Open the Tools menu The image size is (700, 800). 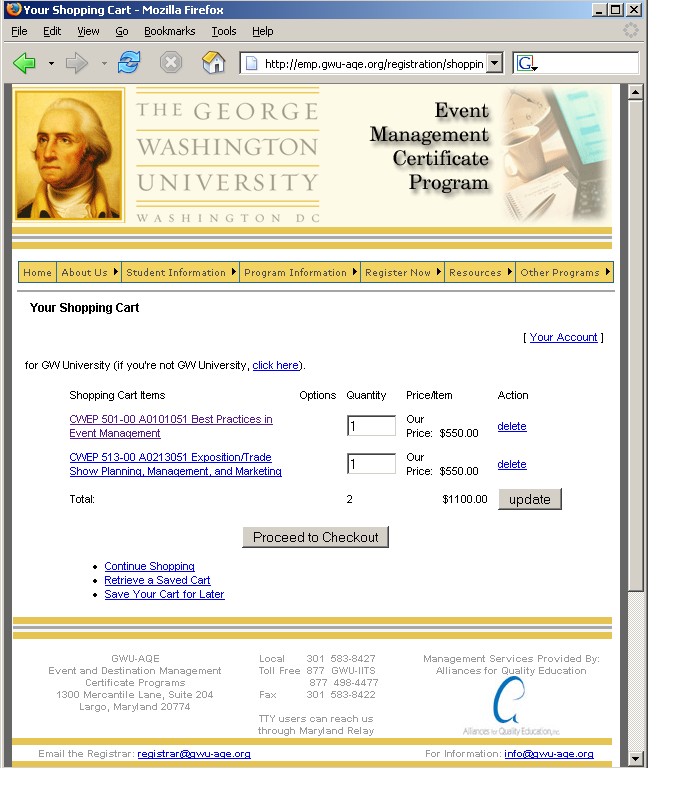pos(224,31)
